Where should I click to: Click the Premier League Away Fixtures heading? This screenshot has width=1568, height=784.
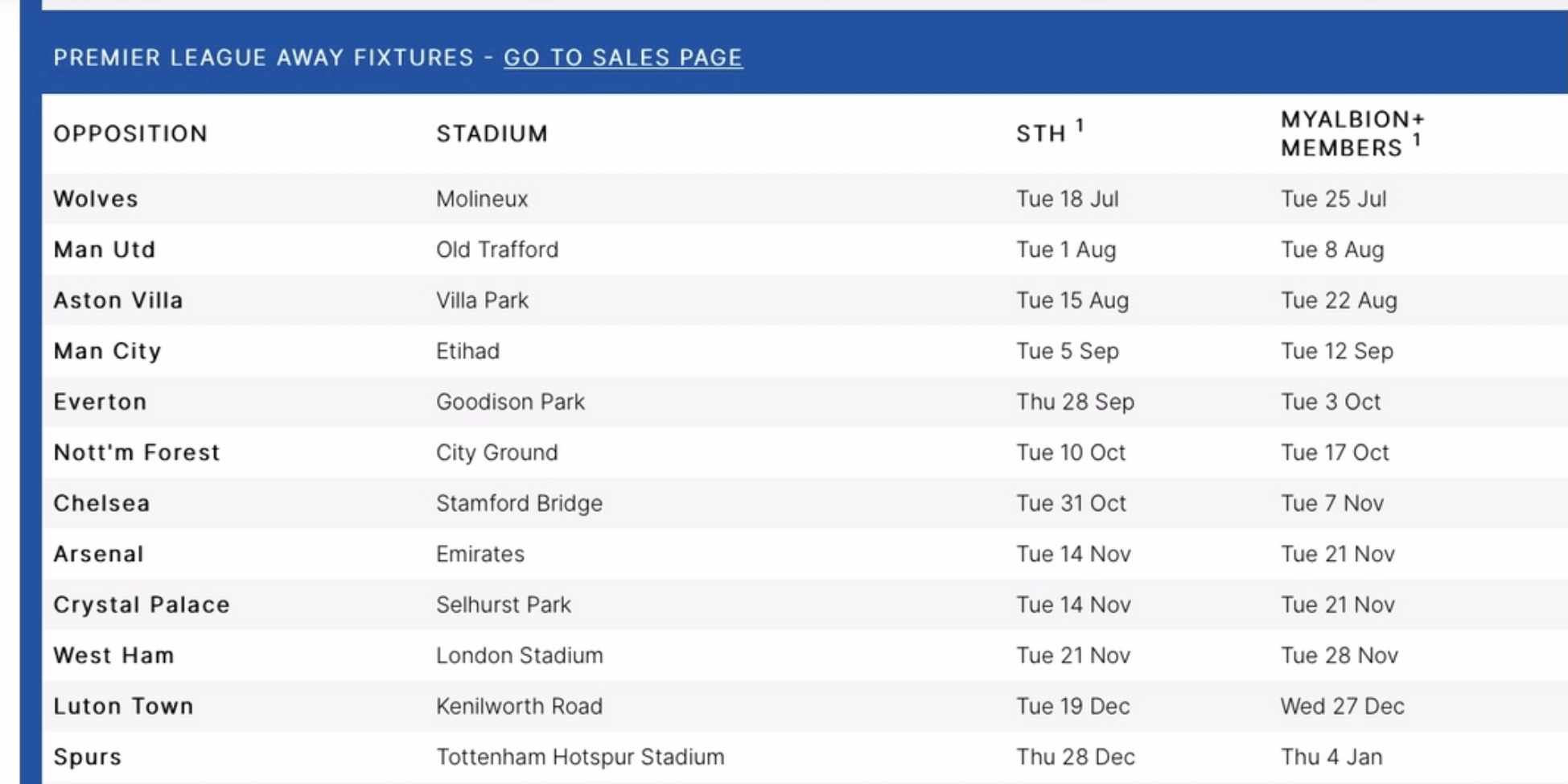[x=263, y=58]
